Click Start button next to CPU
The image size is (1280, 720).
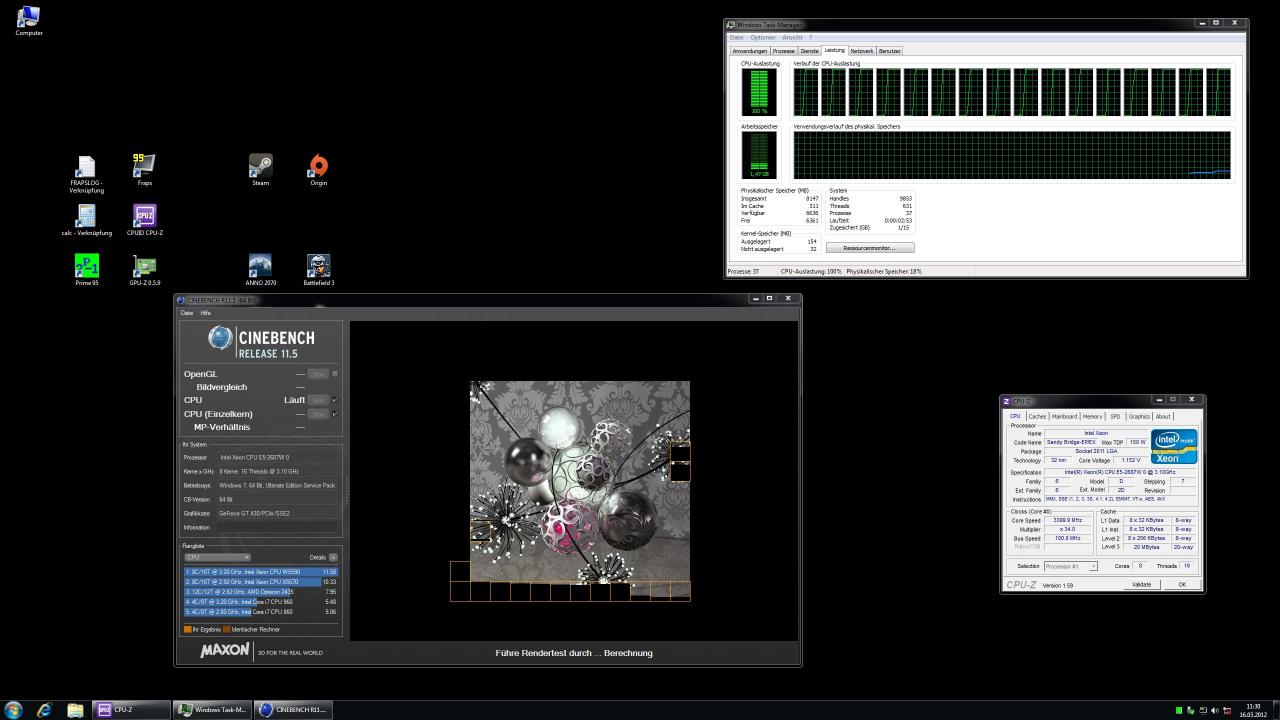tap(317, 400)
